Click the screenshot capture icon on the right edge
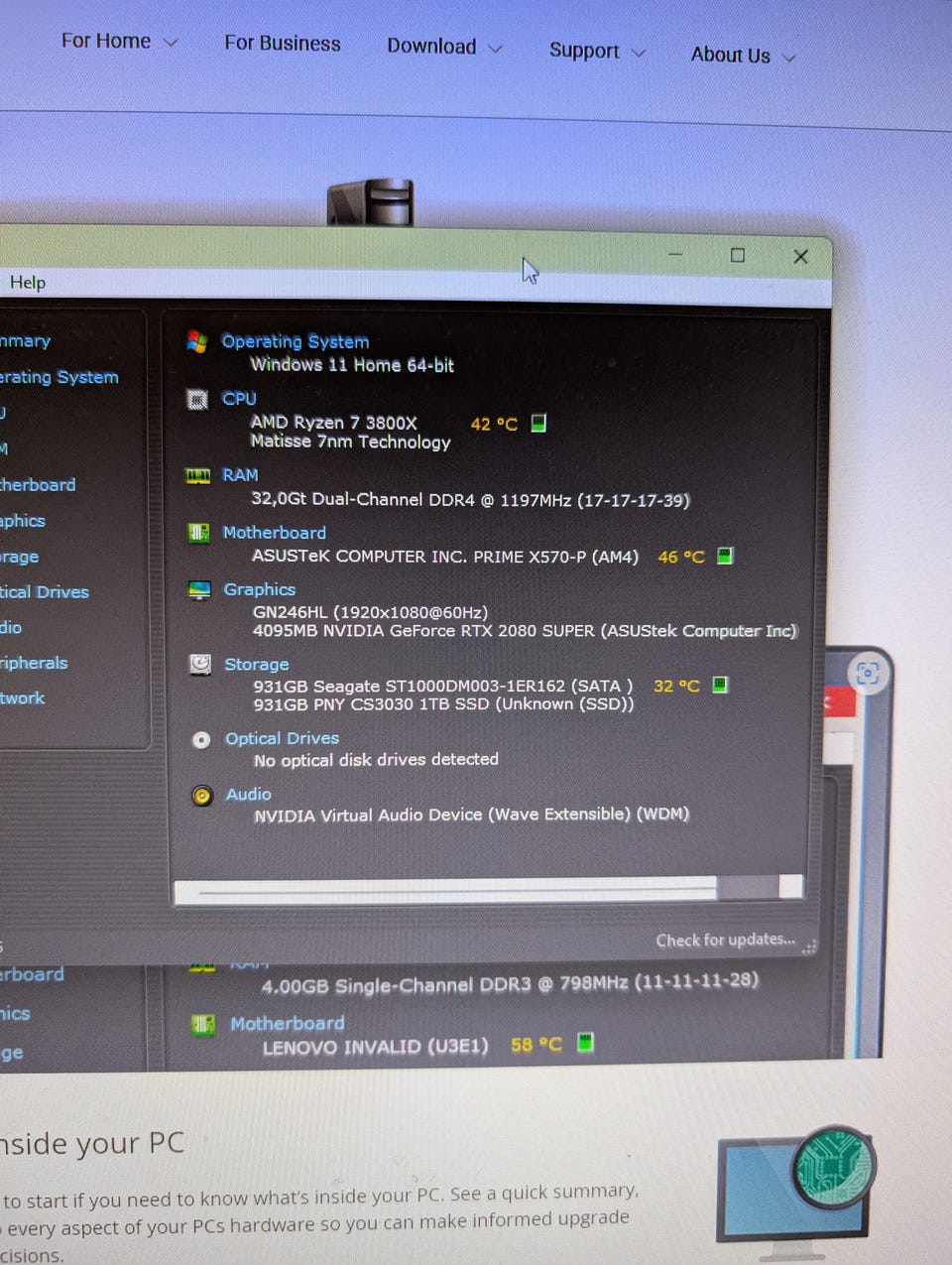 tap(867, 675)
